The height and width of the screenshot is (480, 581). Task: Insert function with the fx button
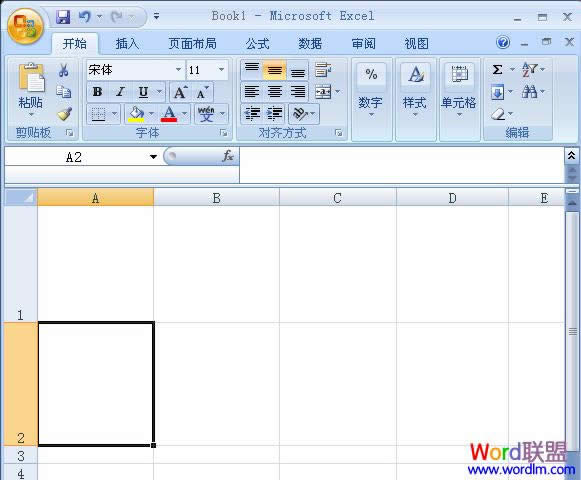coord(228,156)
